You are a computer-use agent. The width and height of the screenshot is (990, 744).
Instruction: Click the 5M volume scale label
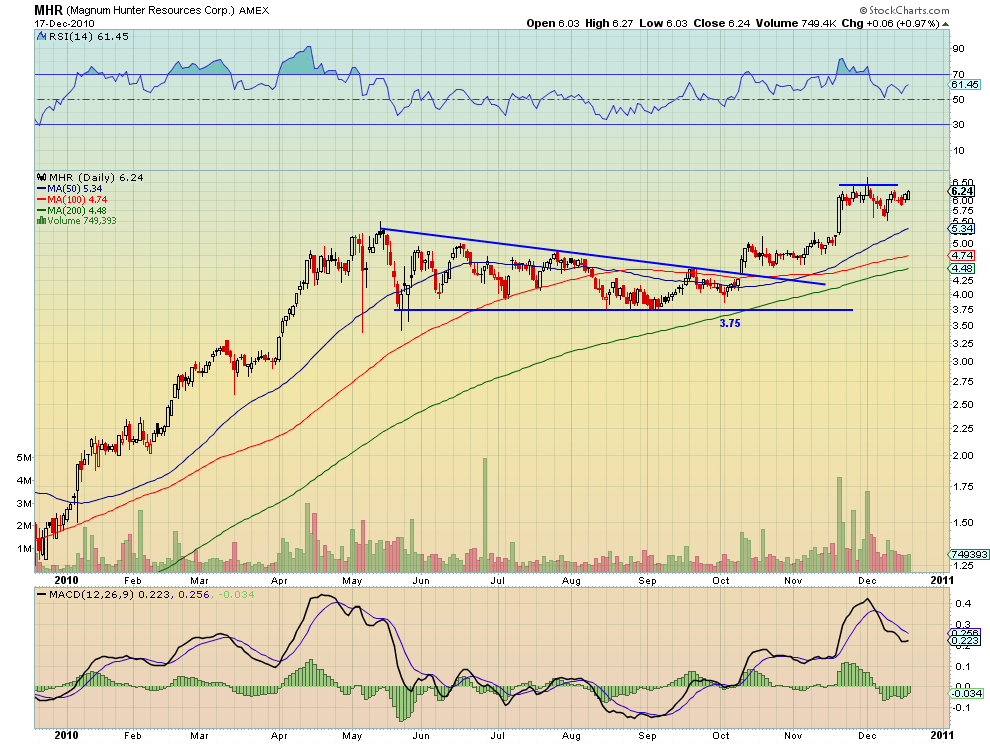[x=24, y=457]
